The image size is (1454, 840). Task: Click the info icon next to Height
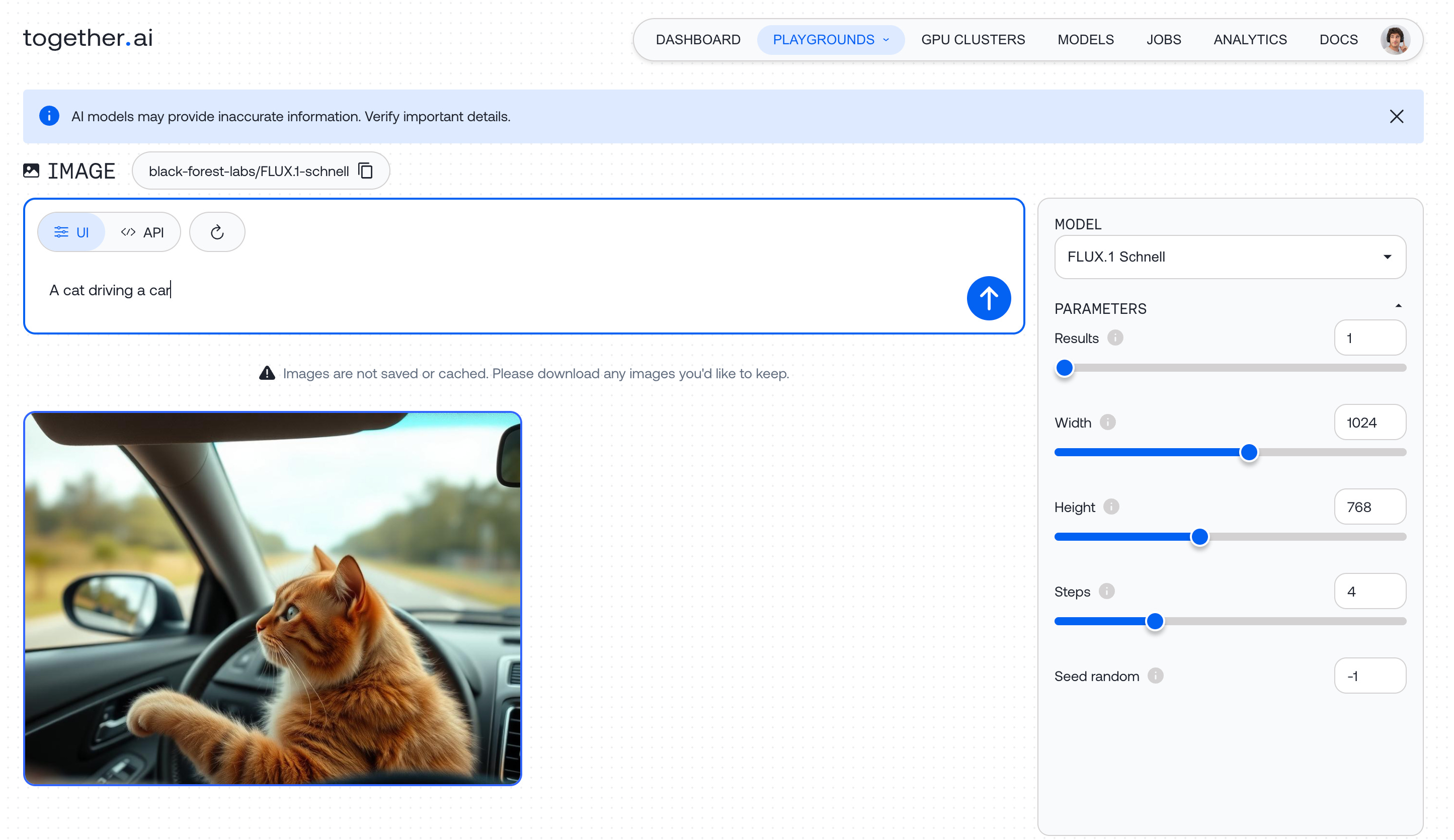coord(1111,507)
